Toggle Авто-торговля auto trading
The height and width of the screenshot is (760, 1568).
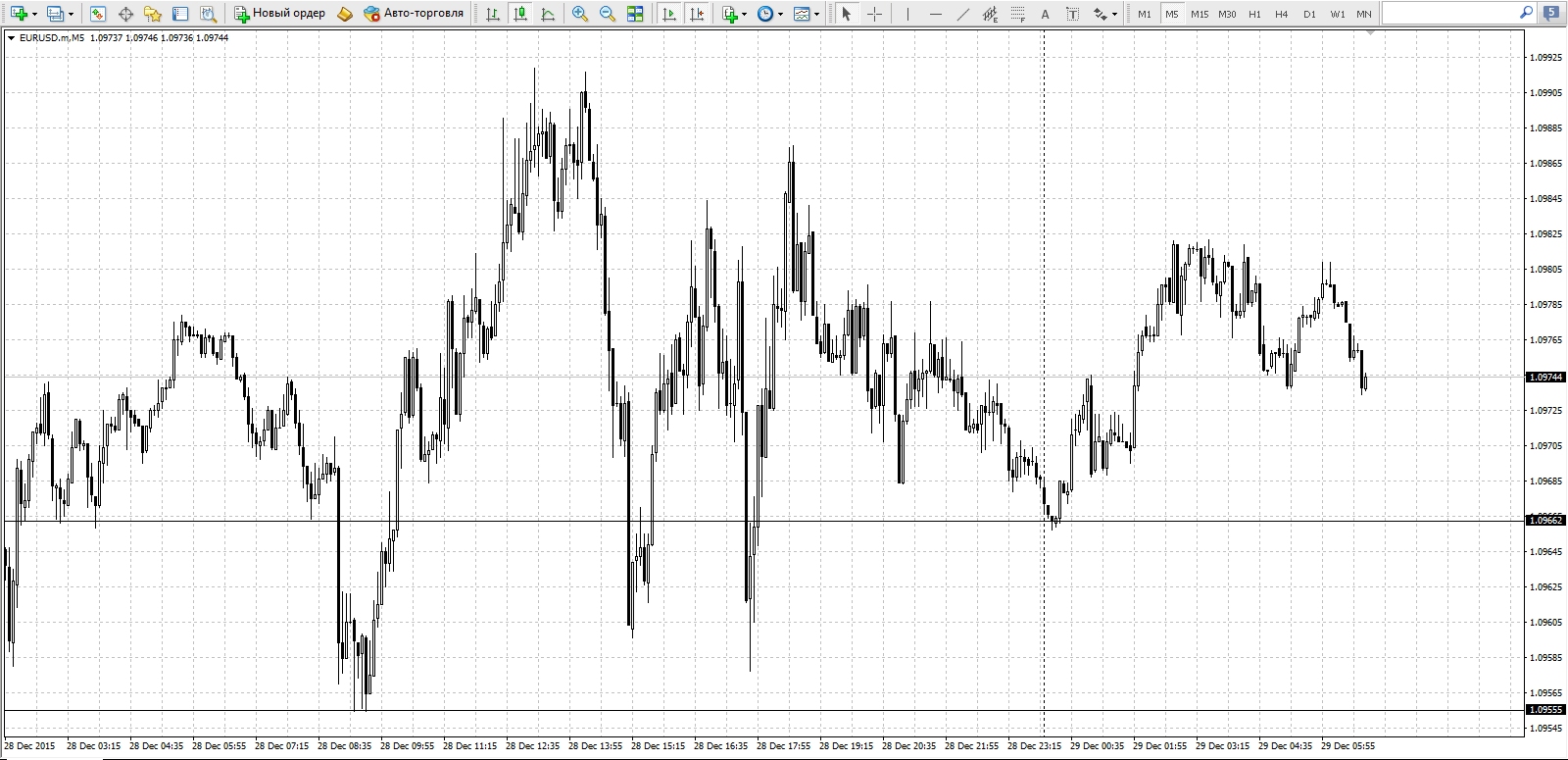point(414,14)
